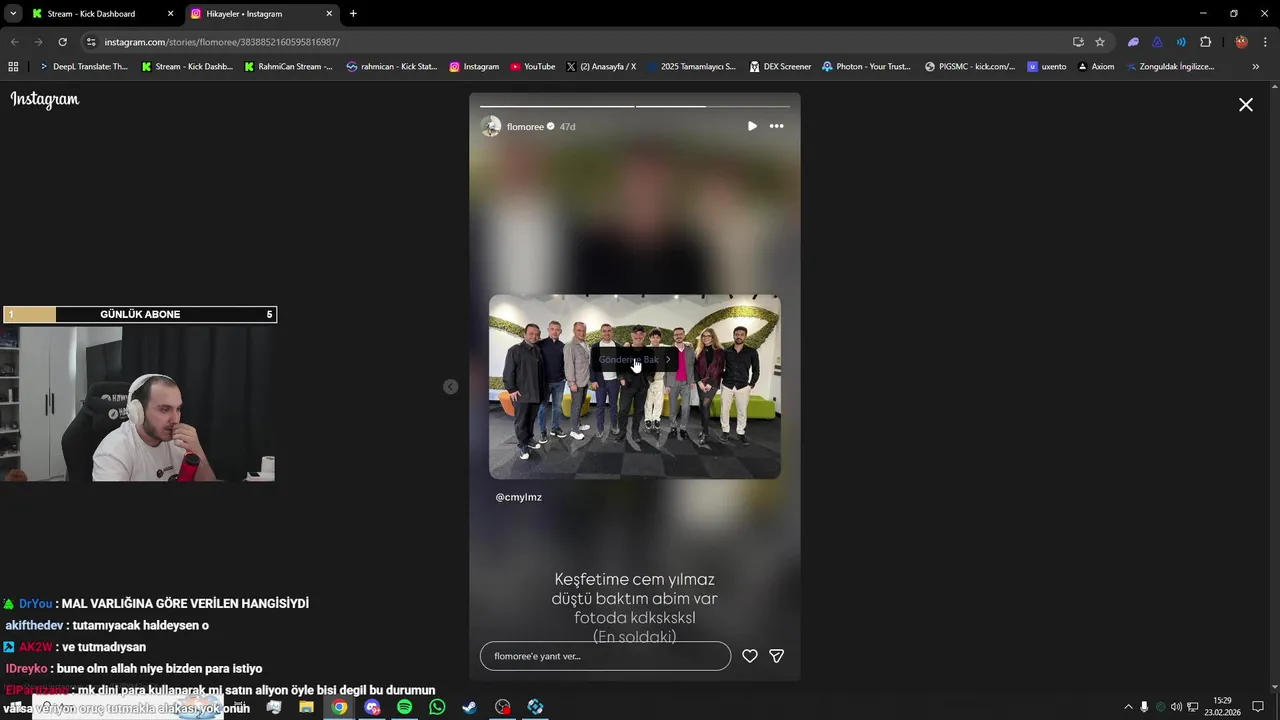
Task: Open DeepL Translate bookmark
Action: pyautogui.click(x=83, y=67)
